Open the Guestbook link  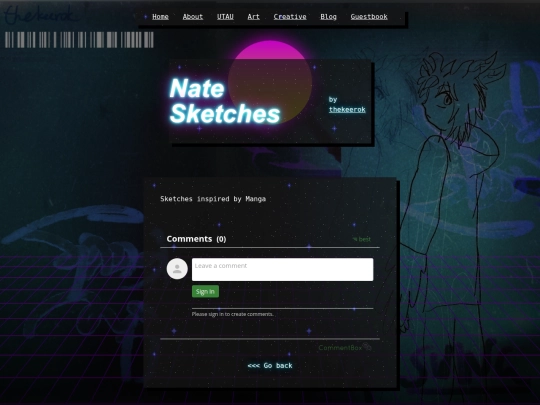(369, 17)
